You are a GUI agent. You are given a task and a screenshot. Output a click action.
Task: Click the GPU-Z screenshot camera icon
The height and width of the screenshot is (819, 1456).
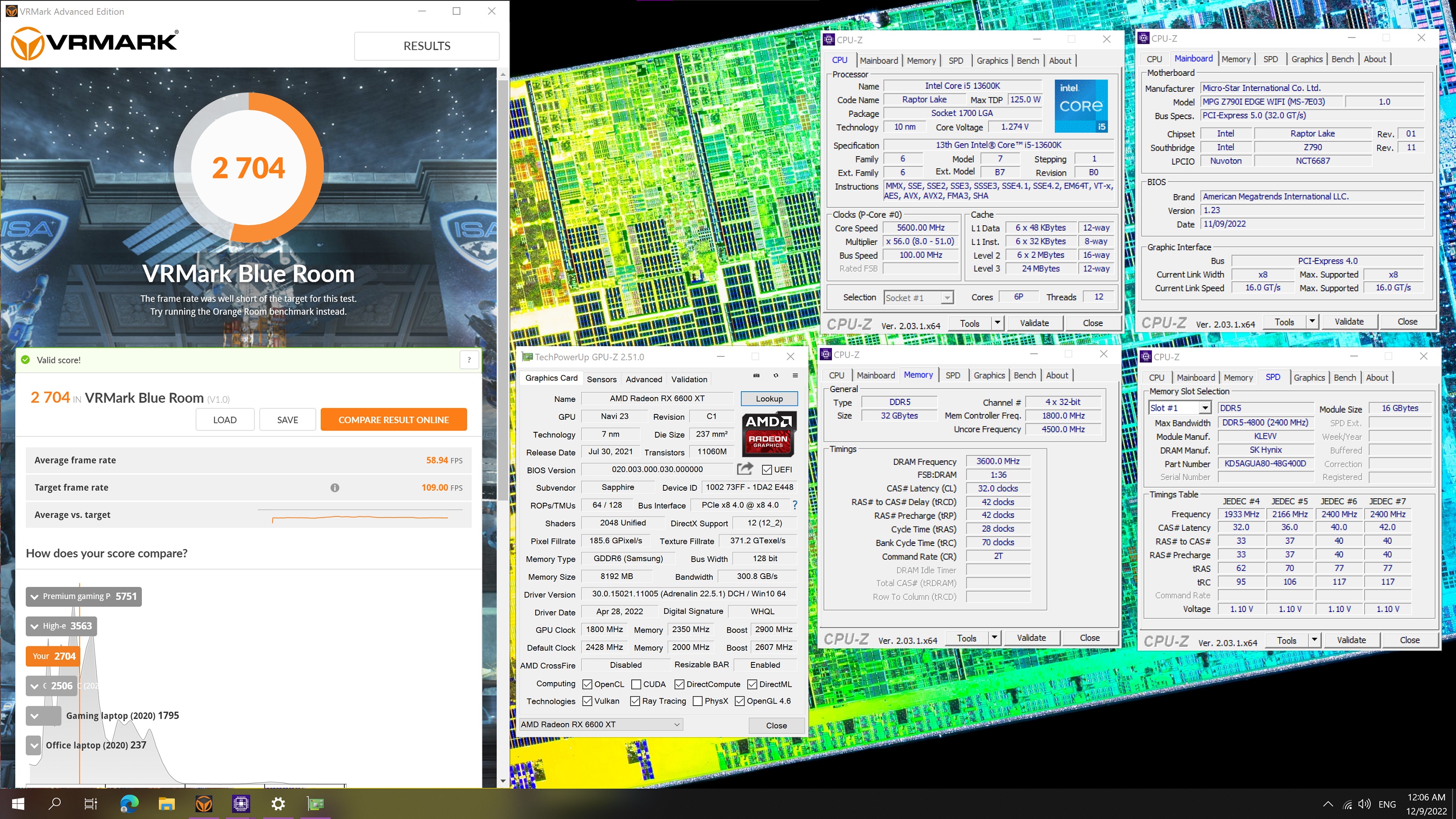(756, 375)
